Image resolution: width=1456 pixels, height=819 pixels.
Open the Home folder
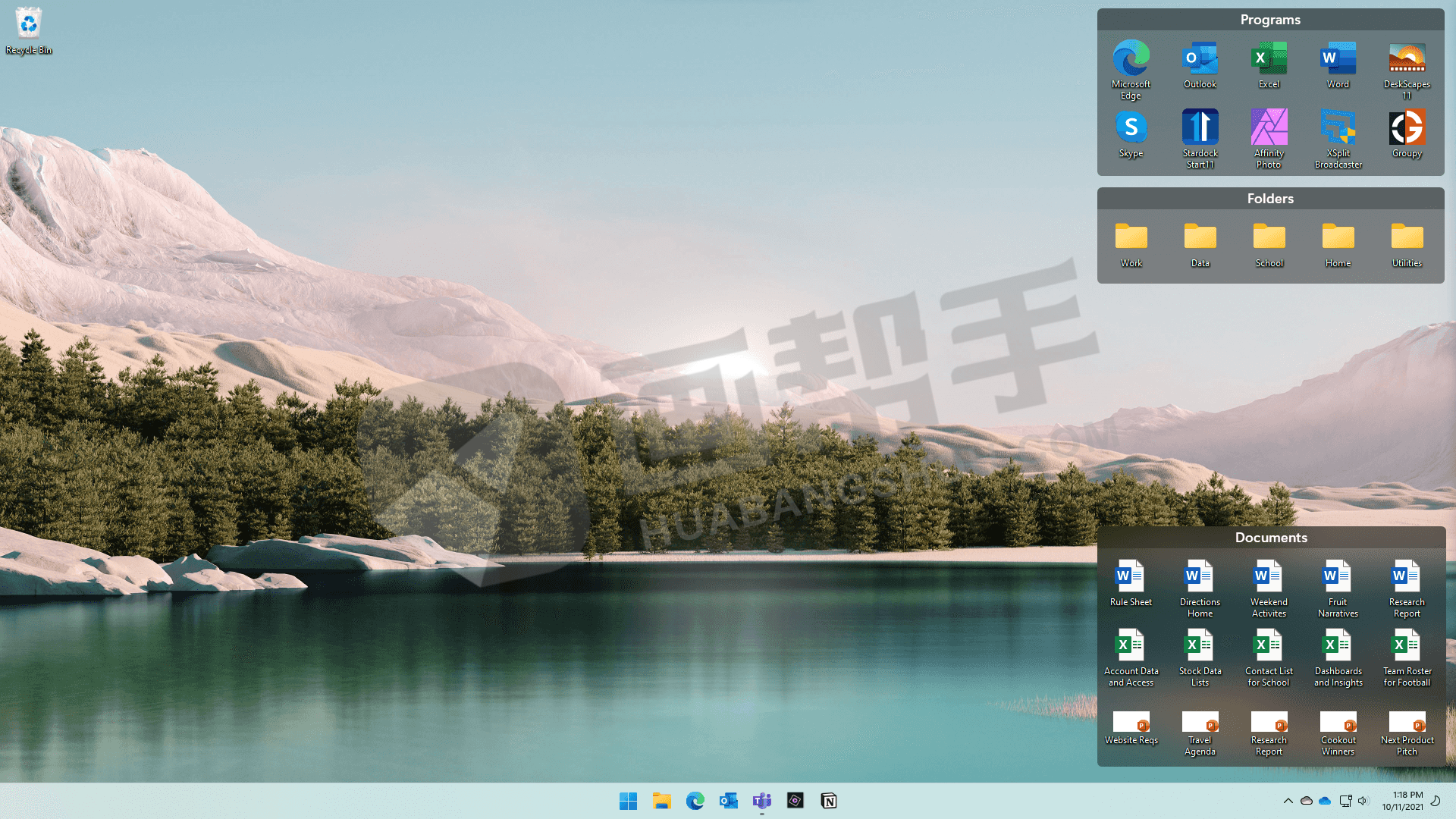pos(1338,245)
